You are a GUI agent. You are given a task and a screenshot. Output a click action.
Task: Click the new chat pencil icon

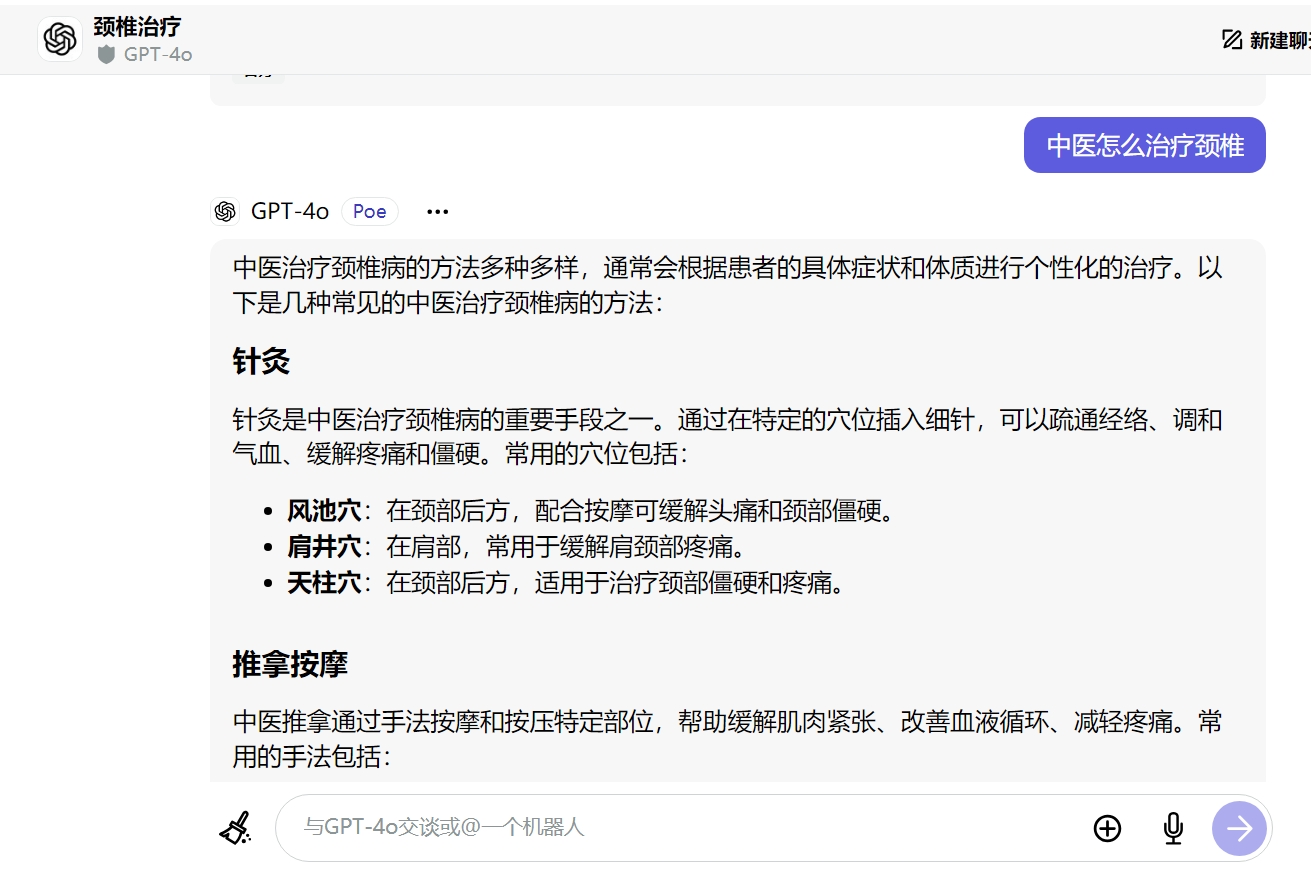coord(1232,40)
